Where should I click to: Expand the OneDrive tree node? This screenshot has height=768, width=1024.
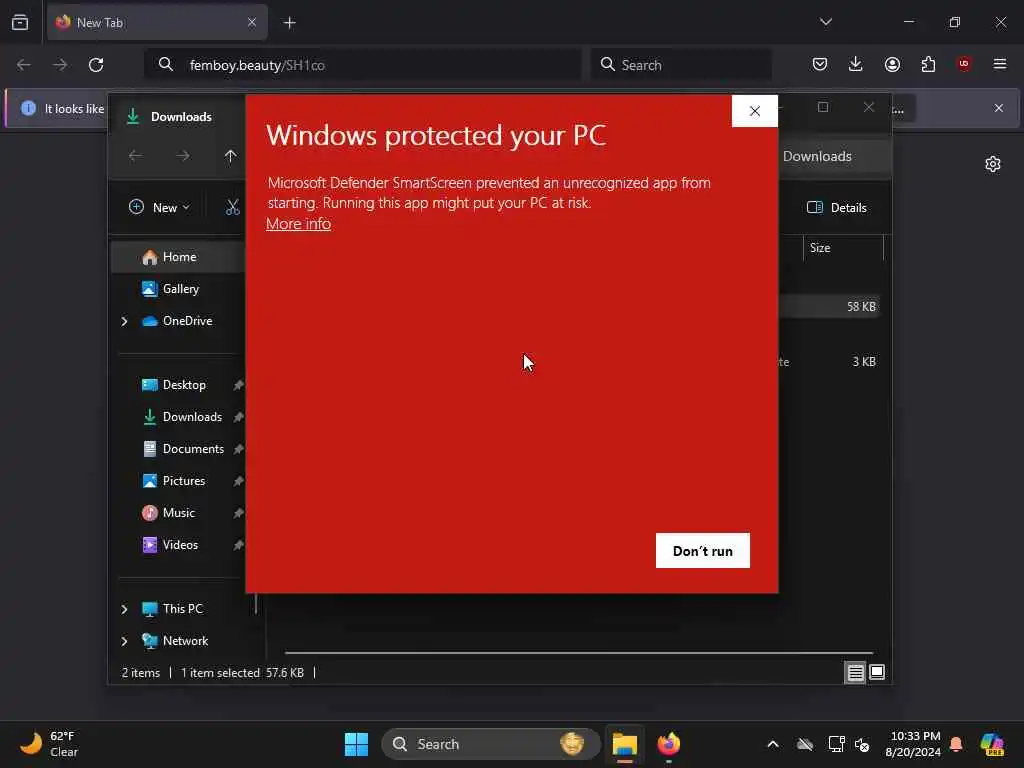click(x=124, y=321)
